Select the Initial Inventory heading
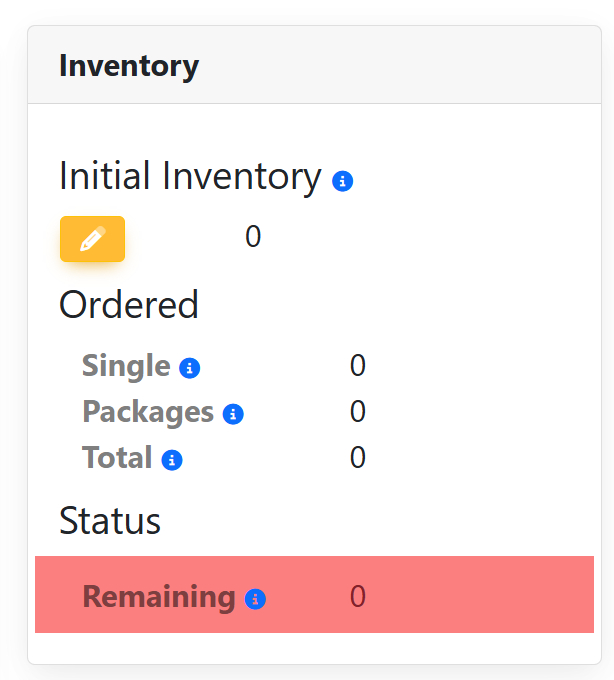 pyautogui.click(x=190, y=177)
